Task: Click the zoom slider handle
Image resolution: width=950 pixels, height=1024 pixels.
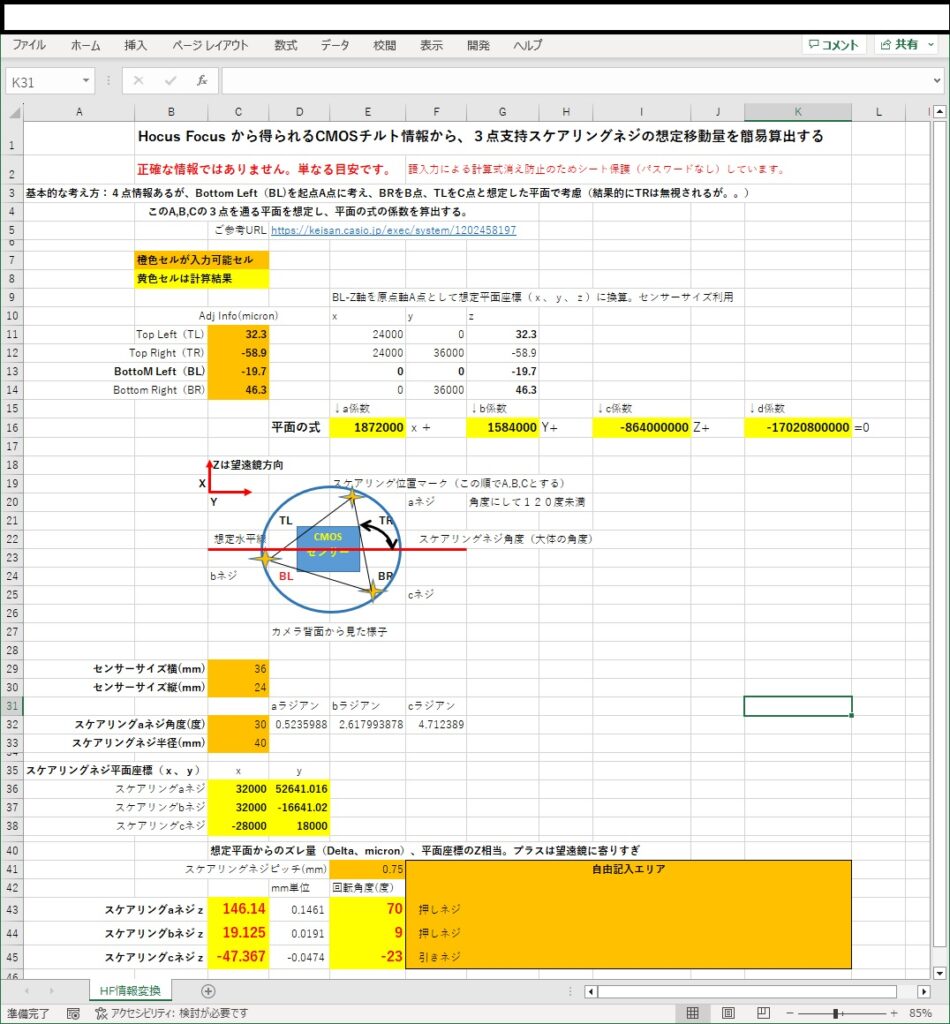Action: coord(836,1014)
